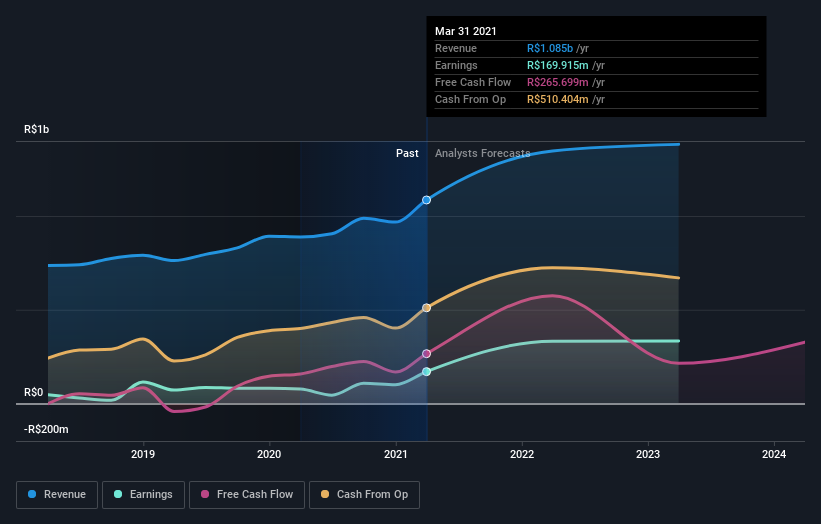Click the R$265.699m free cash flow value
Screen dimensions: 821x524
click(x=558, y=82)
